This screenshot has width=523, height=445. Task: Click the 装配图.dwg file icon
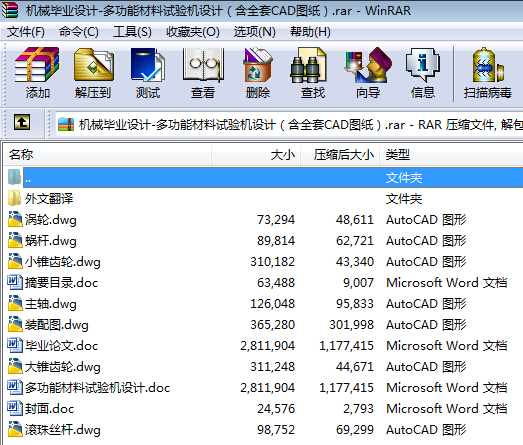coord(15,324)
